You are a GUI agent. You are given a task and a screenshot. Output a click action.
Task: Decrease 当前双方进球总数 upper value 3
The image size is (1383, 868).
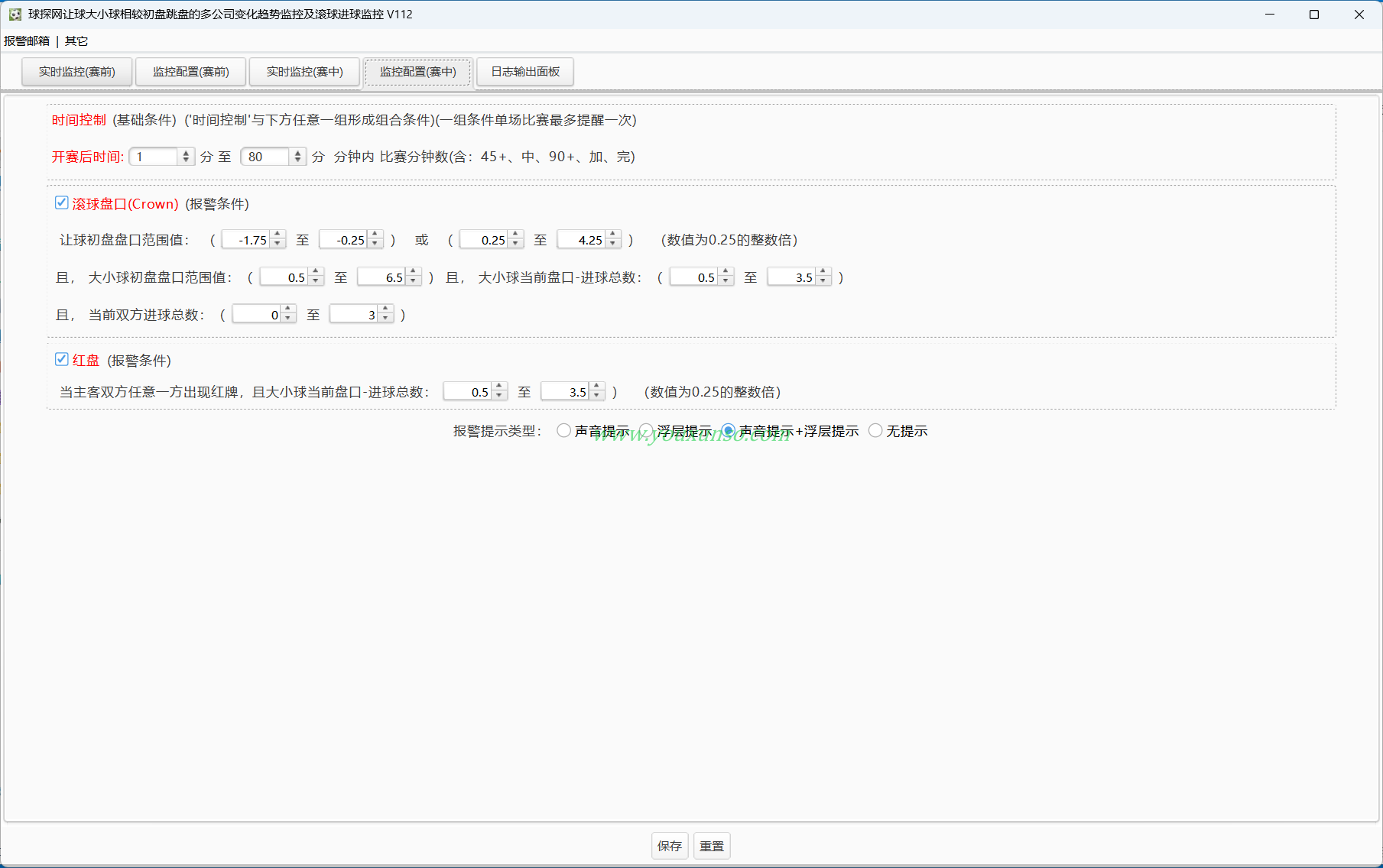click(385, 319)
